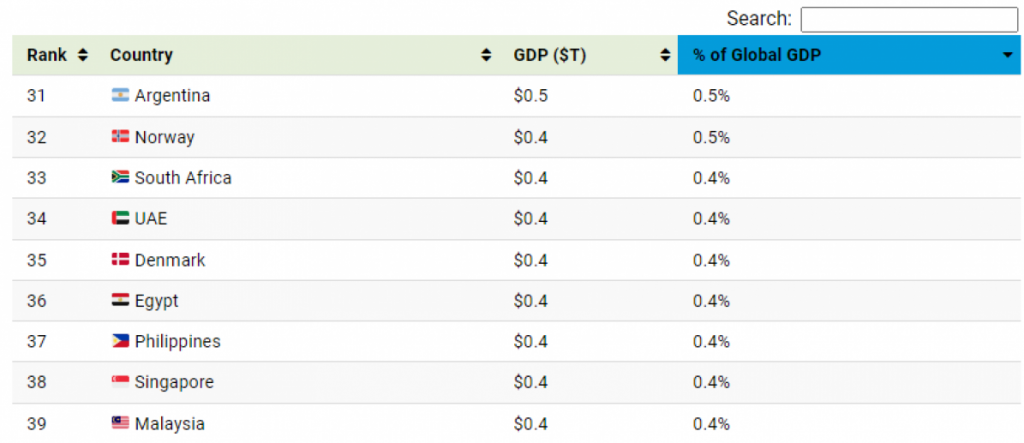Toggle % of Global GDP sort arrow
1024x443 pixels.
[x=1007, y=56]
